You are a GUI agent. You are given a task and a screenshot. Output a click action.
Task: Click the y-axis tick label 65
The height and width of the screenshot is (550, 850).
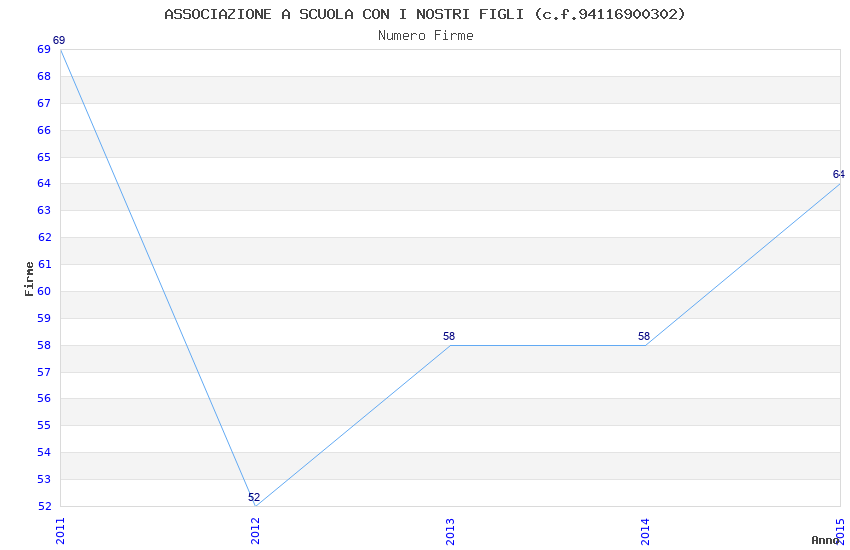(x=44, y=157)
